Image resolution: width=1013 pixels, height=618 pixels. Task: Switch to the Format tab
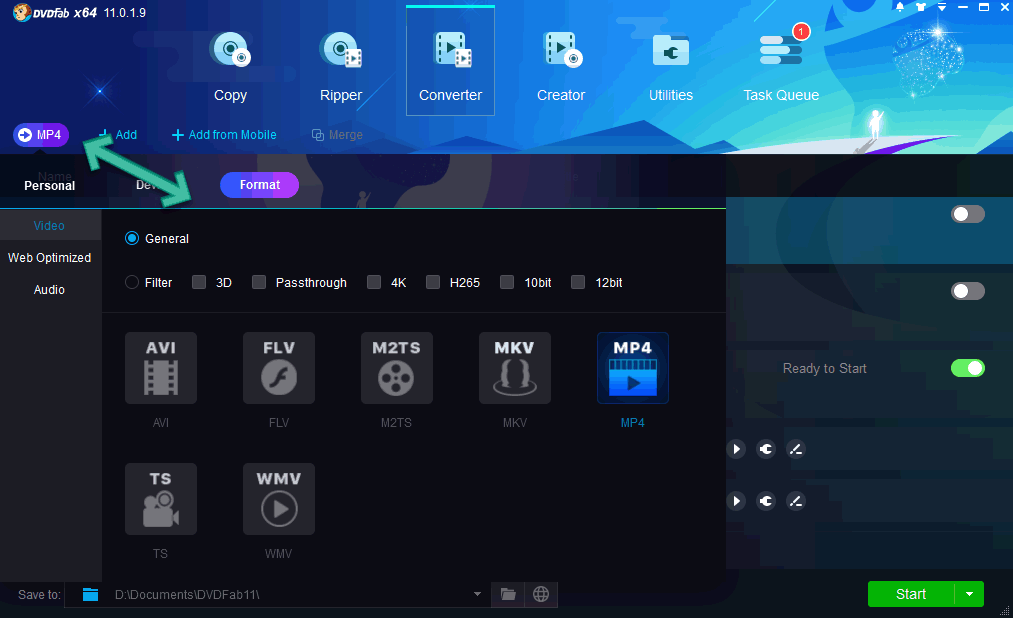click(x=260, y=185)
